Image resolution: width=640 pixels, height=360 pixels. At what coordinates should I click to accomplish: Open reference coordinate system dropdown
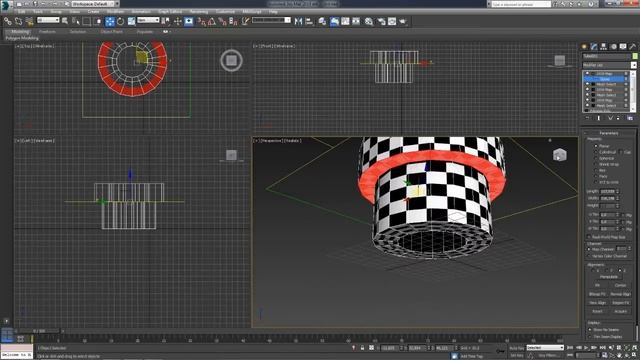[x=148, y=20]
